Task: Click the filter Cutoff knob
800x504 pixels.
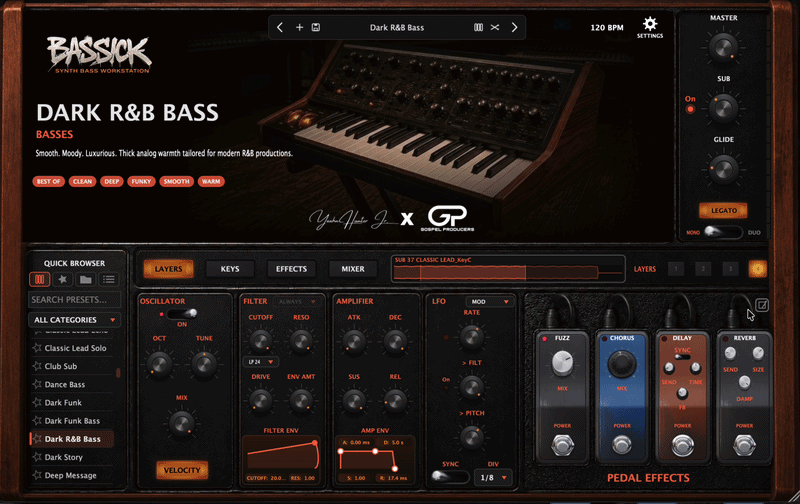Action: click(x=261, y=341)
